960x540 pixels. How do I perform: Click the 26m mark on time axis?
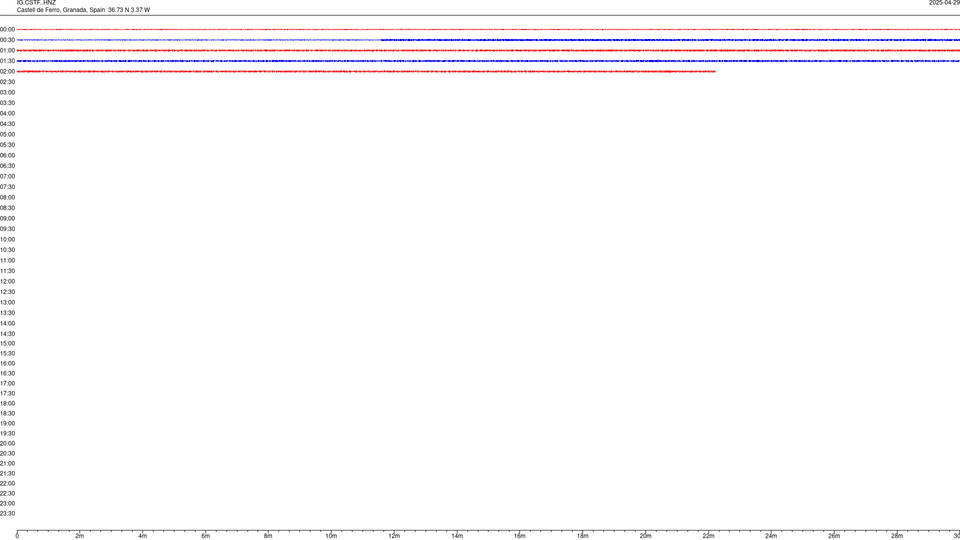[834, 536]
